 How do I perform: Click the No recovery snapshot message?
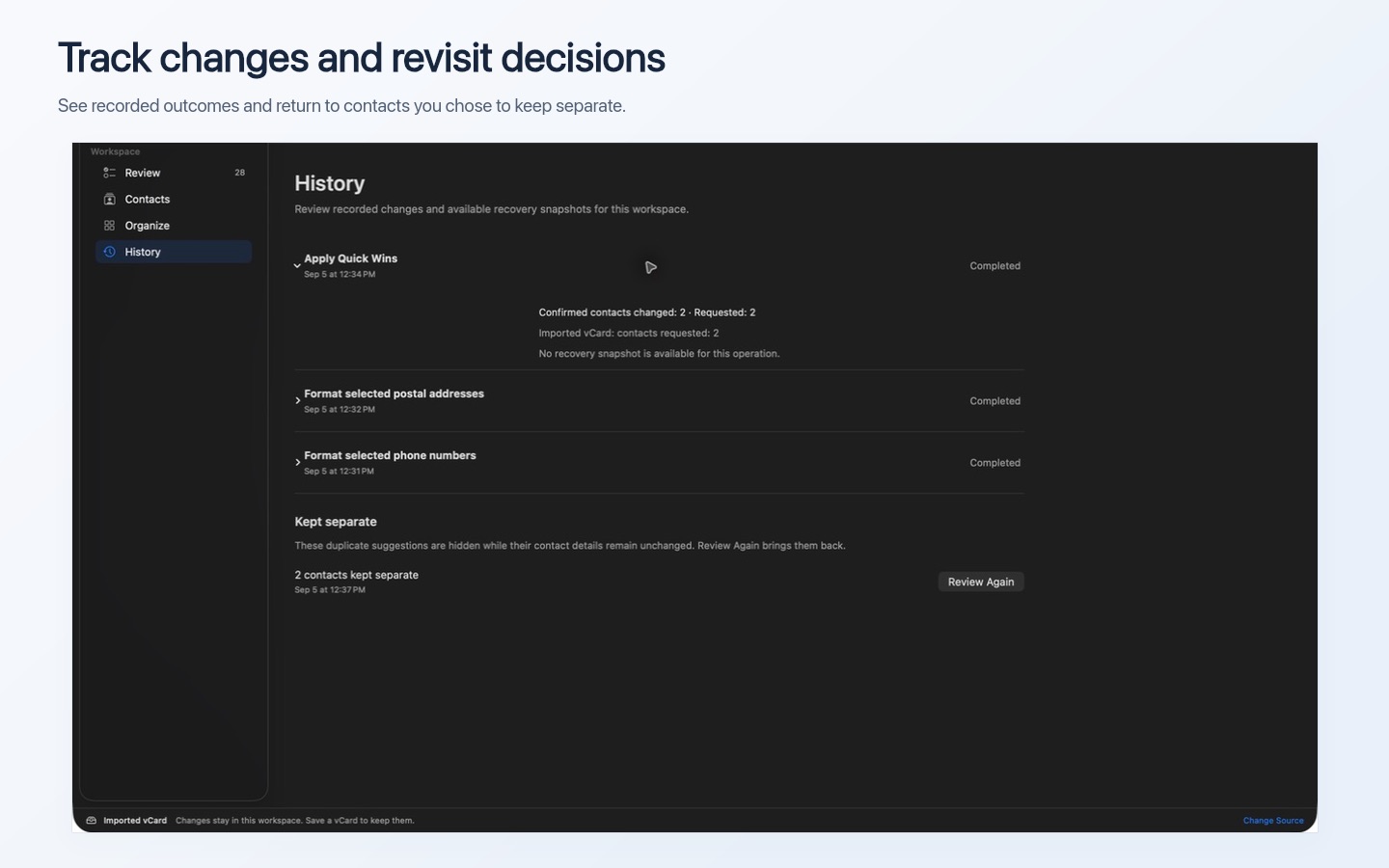[x=659, y=354]
